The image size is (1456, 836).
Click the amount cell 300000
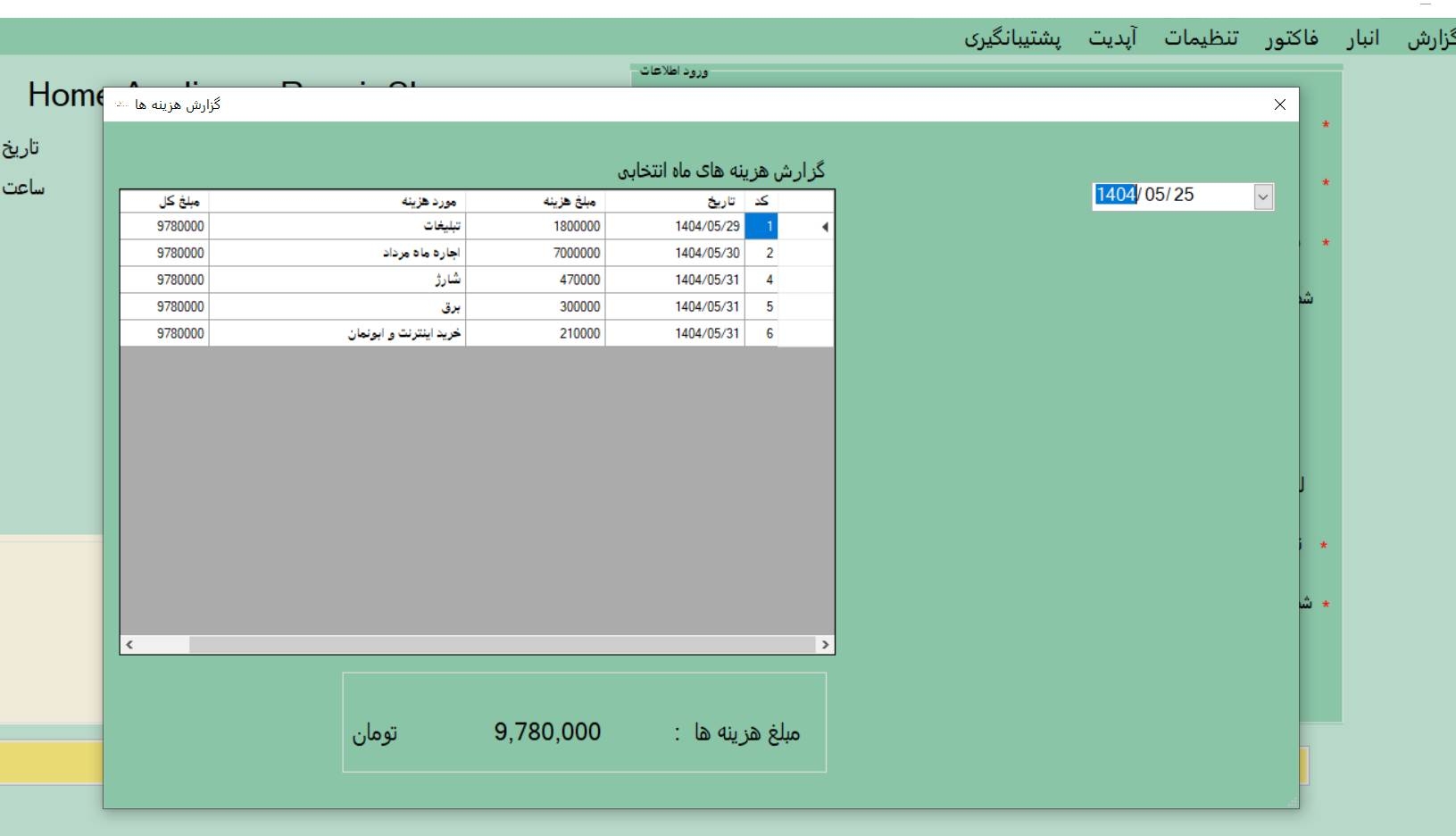point(536,307)
